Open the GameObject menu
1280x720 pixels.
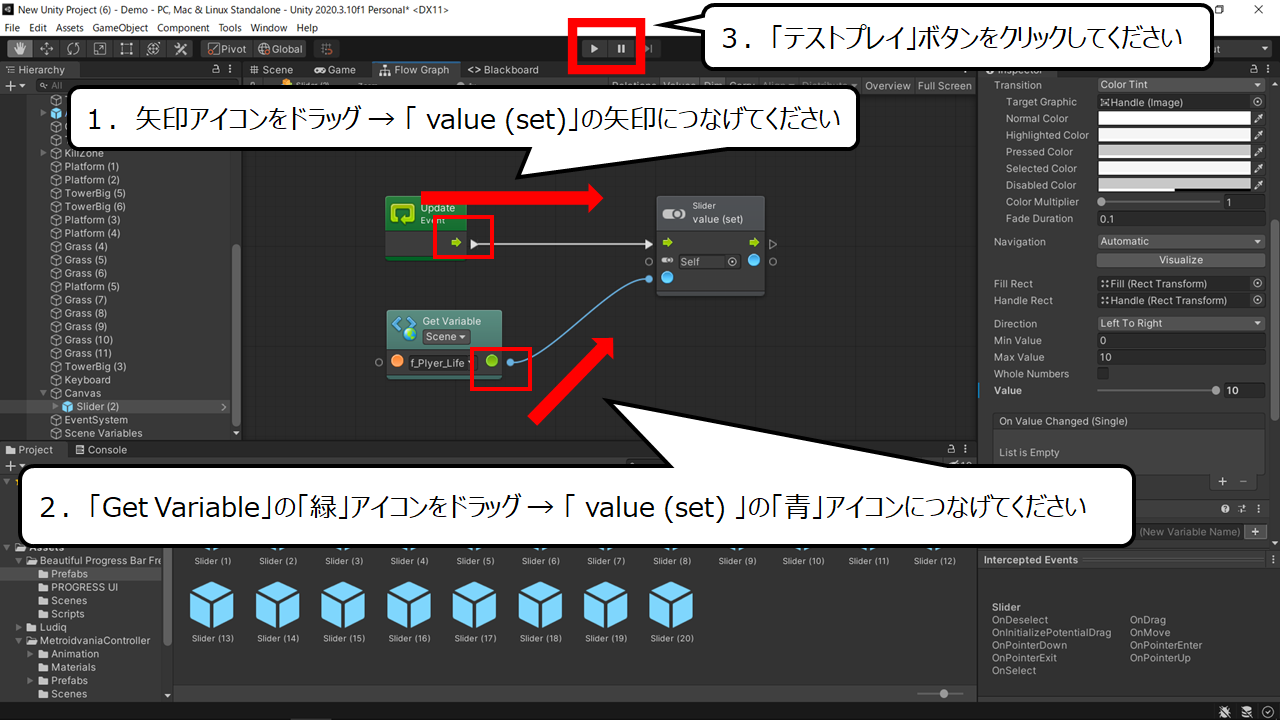120,28
